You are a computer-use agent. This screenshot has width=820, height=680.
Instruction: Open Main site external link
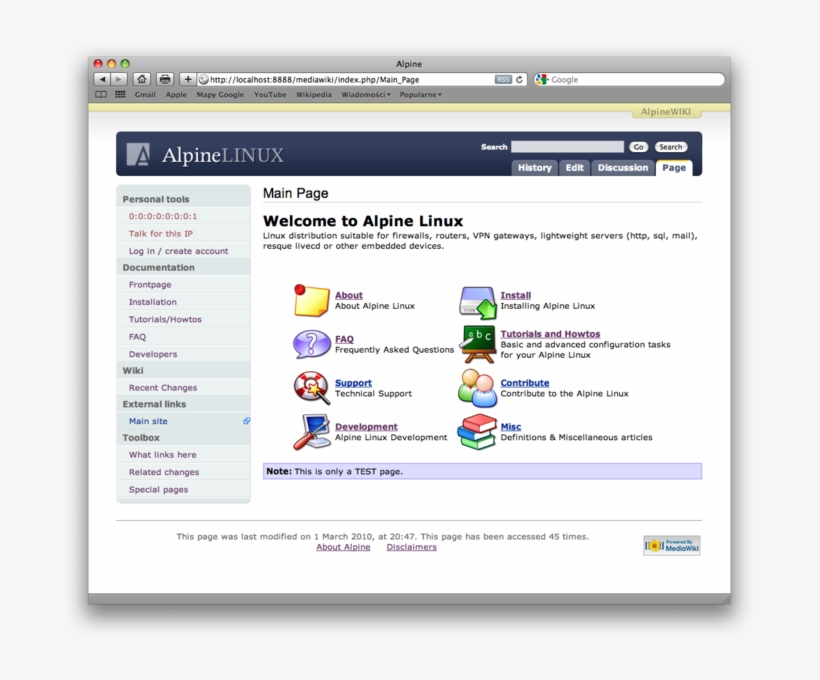coord(148,421)
